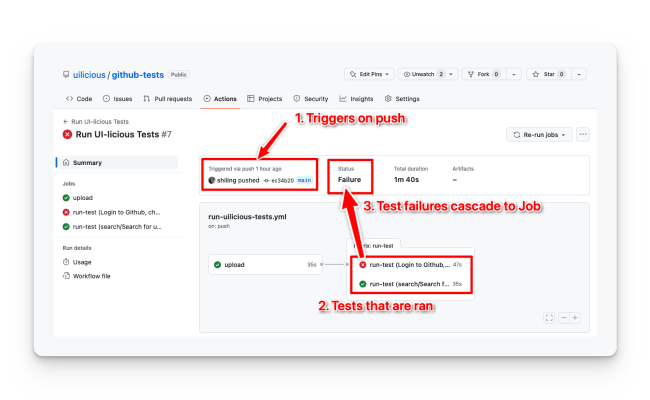Click shiling's avatar in trigger info
Screen dimensions: 650x400
pyautogui.click(x=212, y=180)
